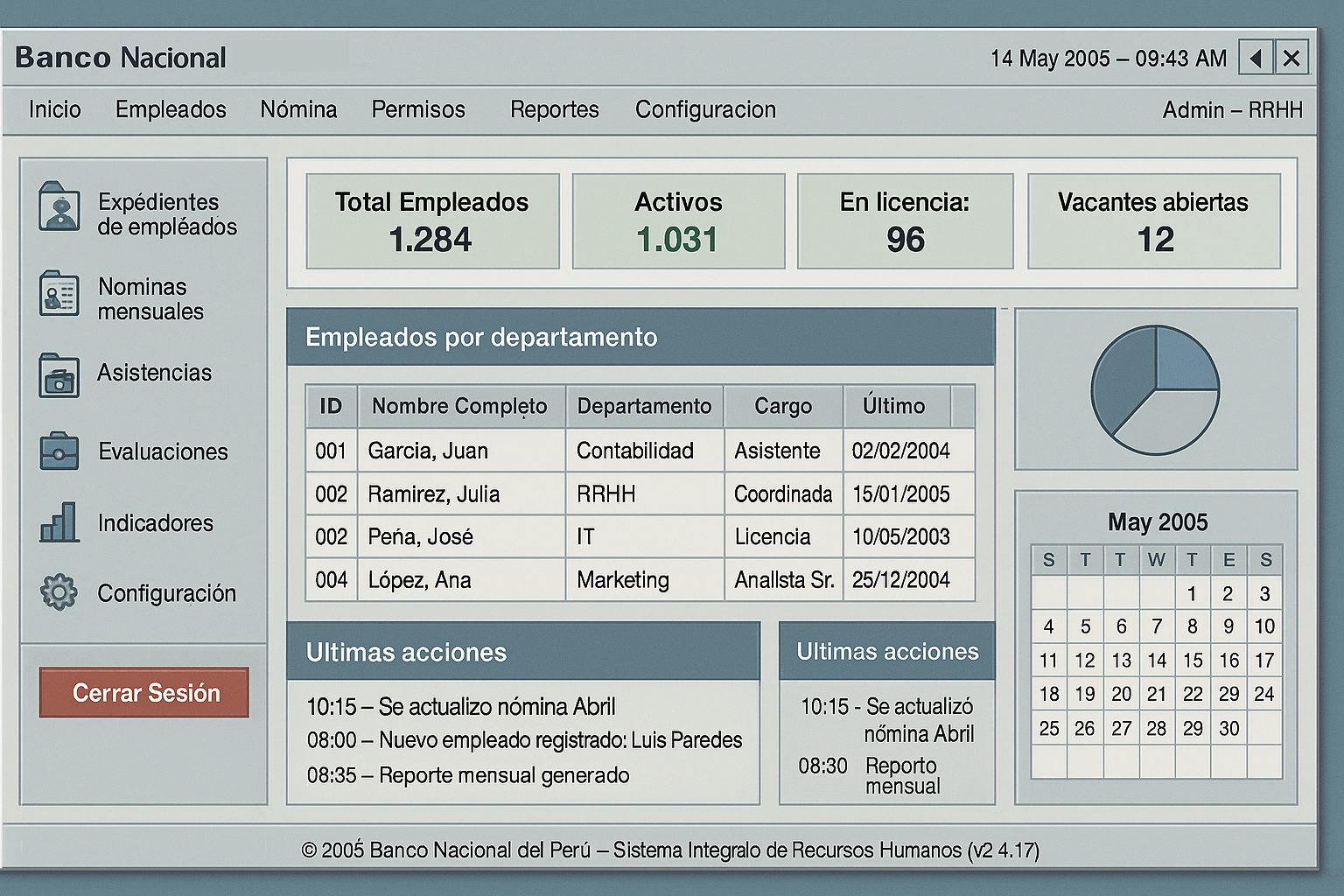Open the Nómina menu item
This screenshot has width=1344, height=896.
click(x=298, y=109)
